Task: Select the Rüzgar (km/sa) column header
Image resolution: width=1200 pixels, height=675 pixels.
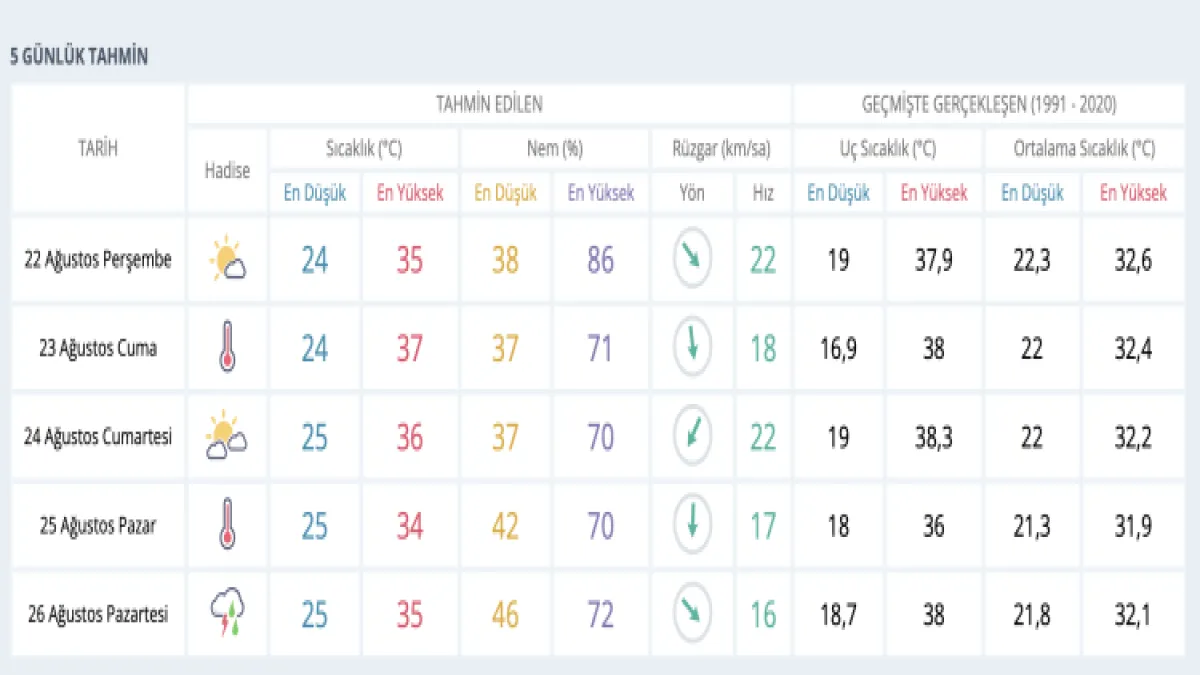Action: pos(720,149)
